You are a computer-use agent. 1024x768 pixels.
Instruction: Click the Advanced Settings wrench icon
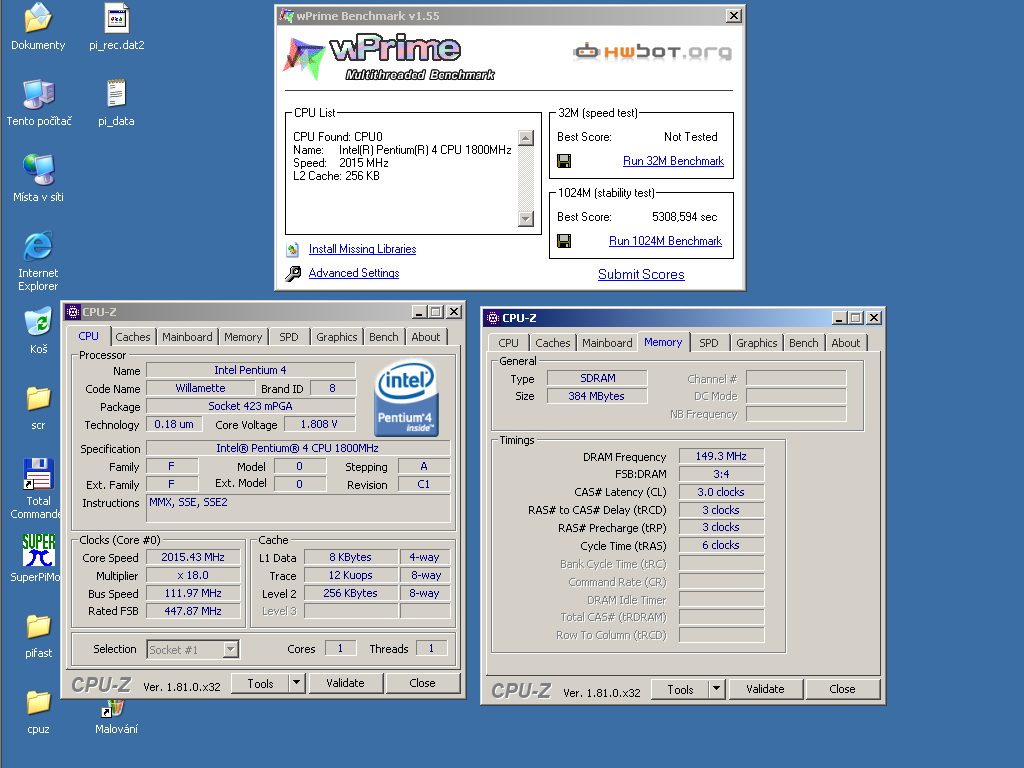click(293, 273)
